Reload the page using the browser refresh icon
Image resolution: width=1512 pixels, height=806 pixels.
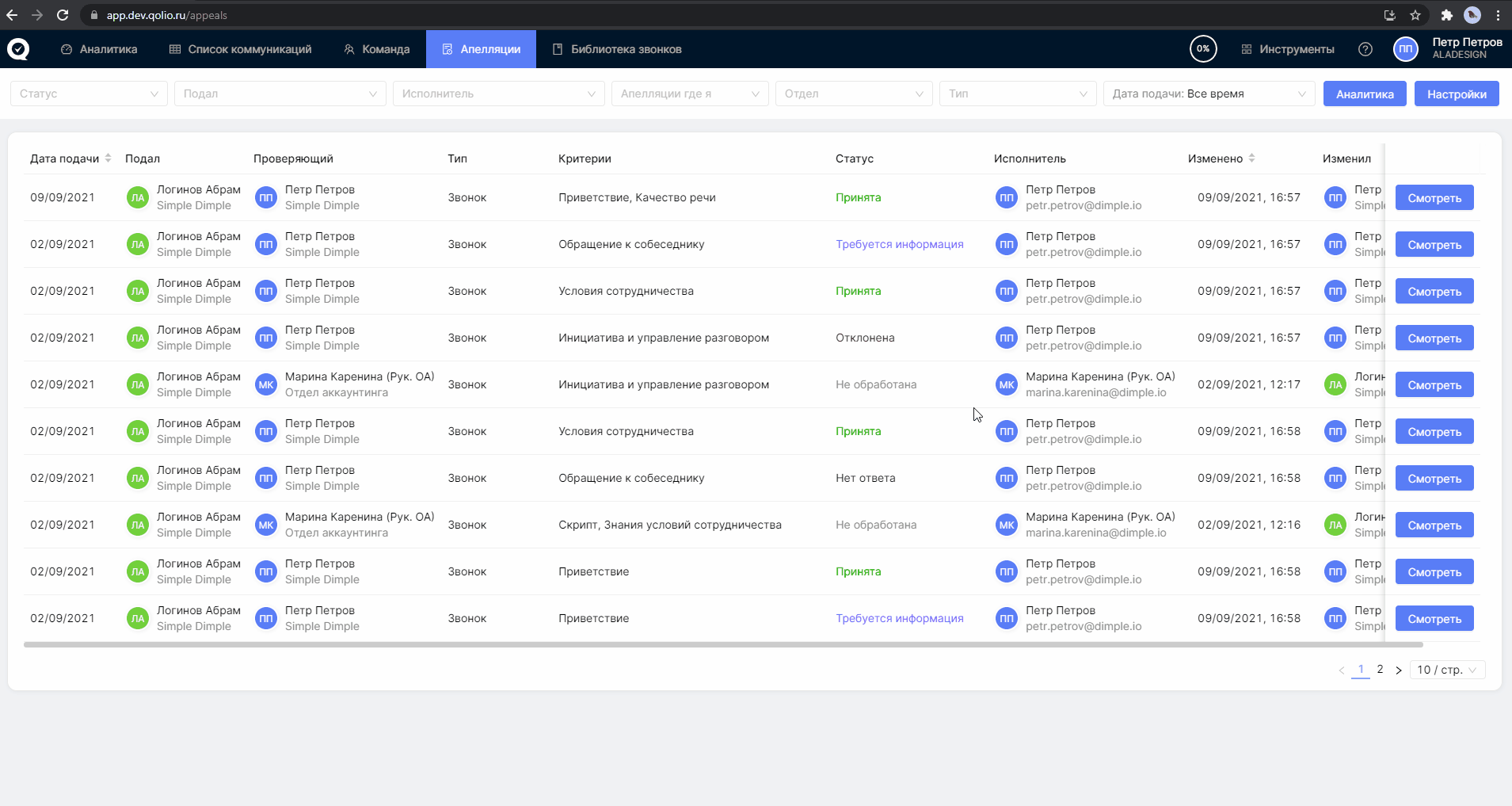coord(63,15)
